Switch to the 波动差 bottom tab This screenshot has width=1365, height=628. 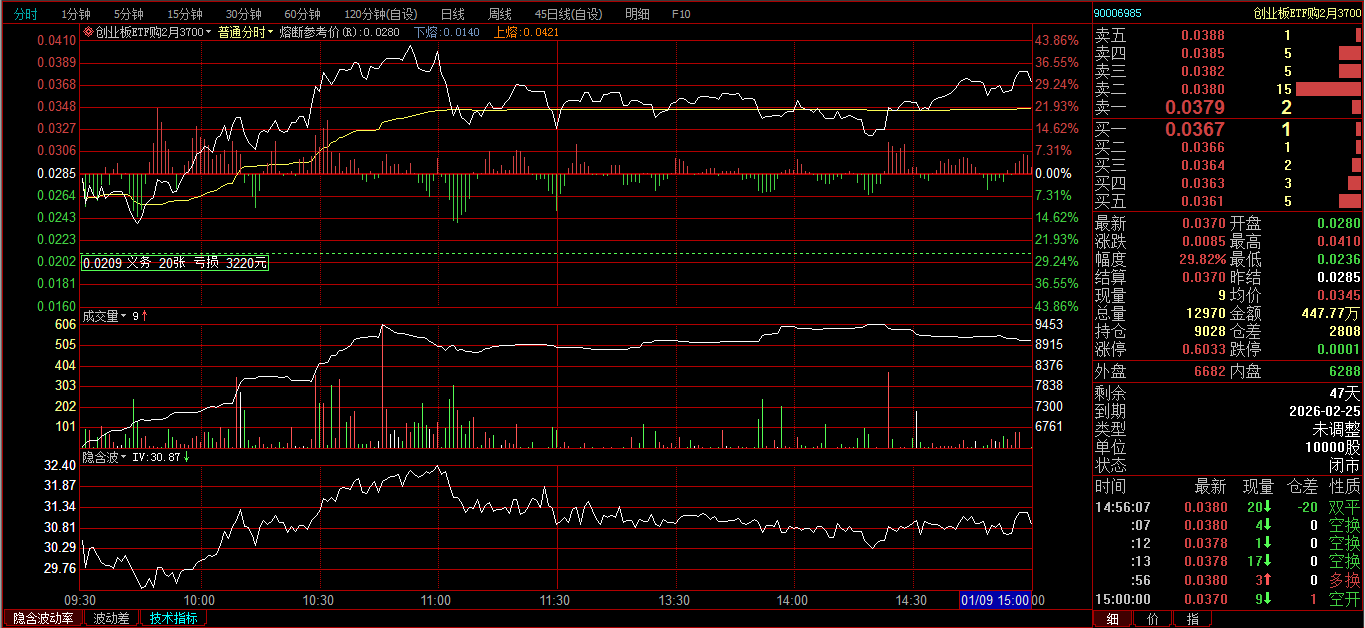click(112, 618)
